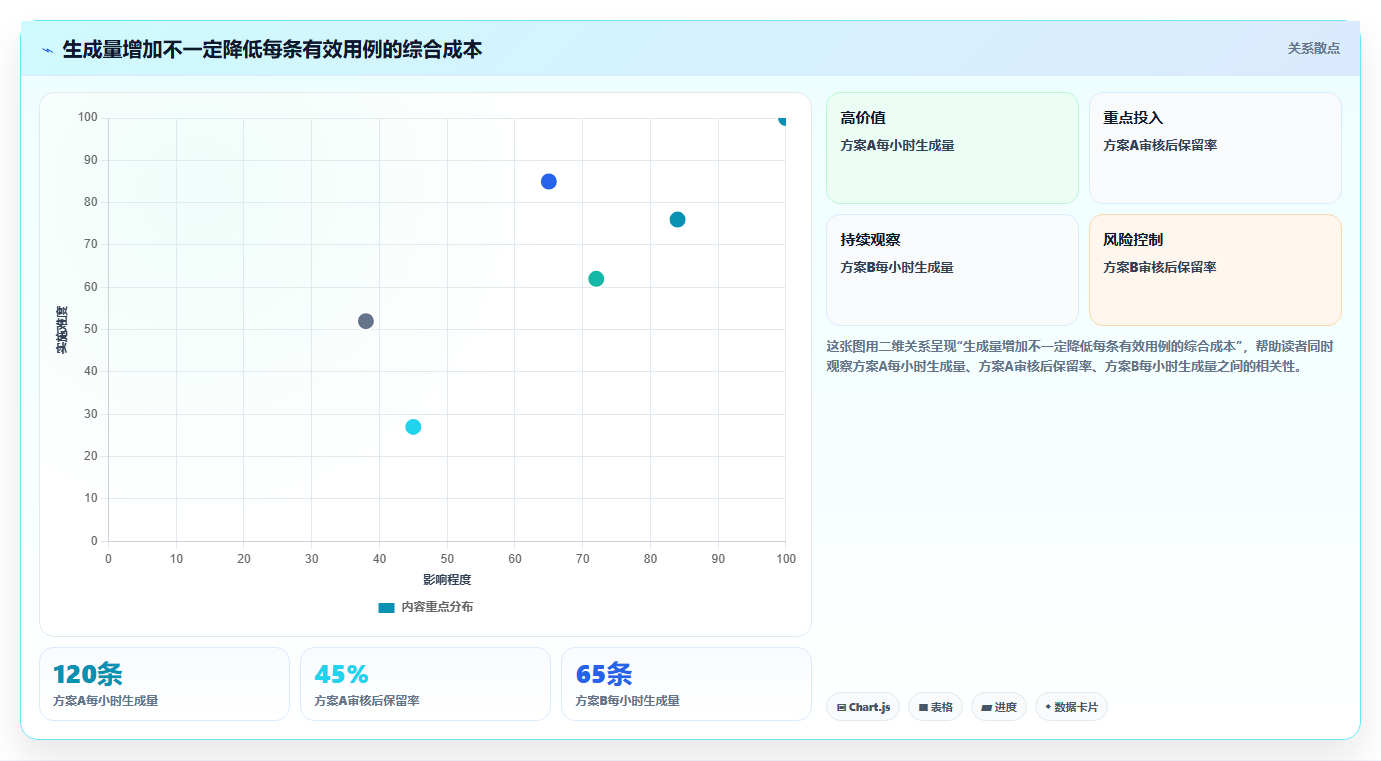Click 方案B每小时生成量 text in 持续观察 card
This screenshot has height=761, width=1381.
(x=897, y=267)
